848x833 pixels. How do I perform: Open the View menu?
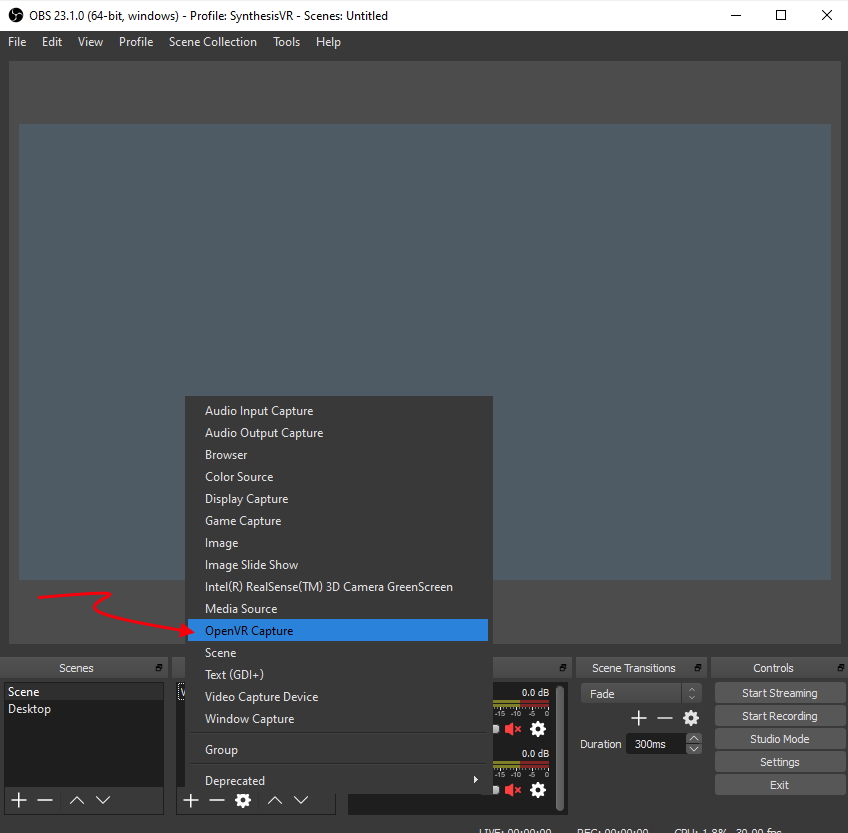click(90, 42)
